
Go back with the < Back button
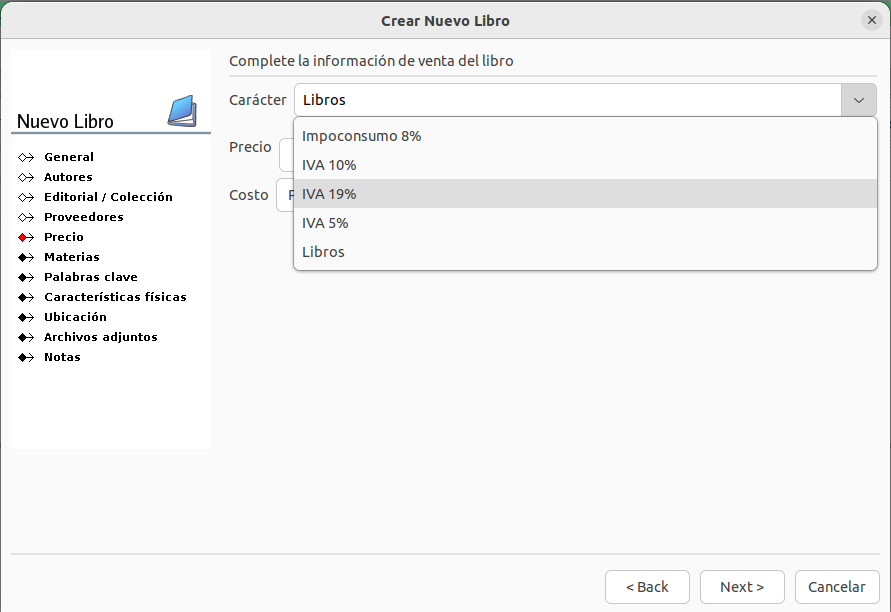647,587
